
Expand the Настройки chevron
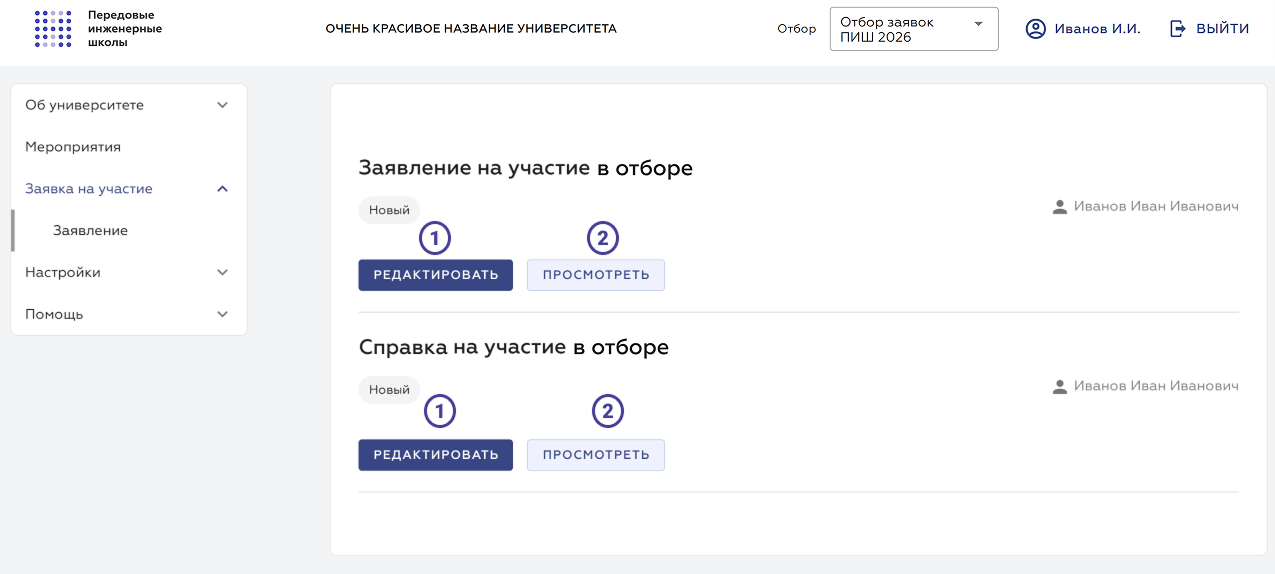click(x=223, y=272)
